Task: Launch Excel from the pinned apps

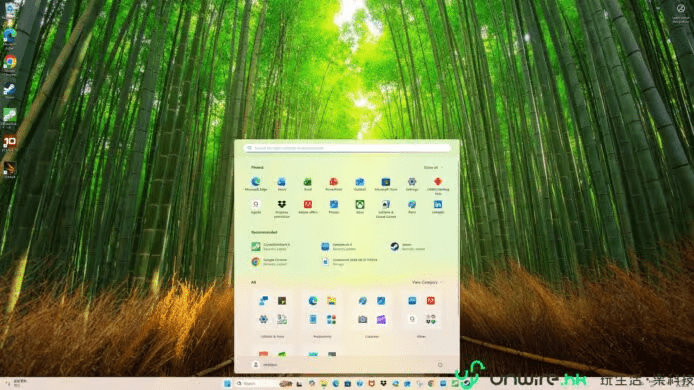Action: click(308, 183)
